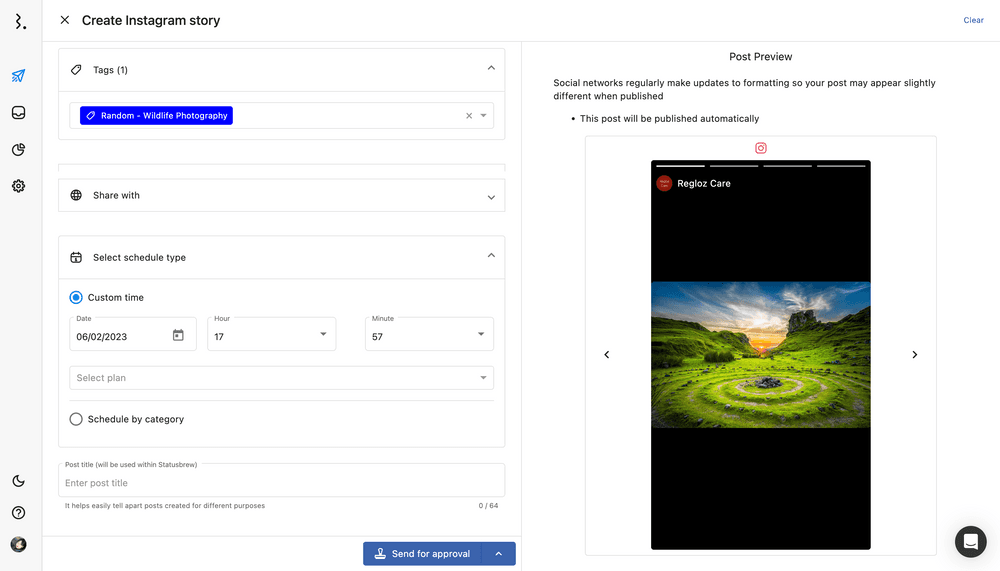Screen dimensions: 1000x571
Task: Open the reports pie chart icon
Action: (x=18, y=150)
